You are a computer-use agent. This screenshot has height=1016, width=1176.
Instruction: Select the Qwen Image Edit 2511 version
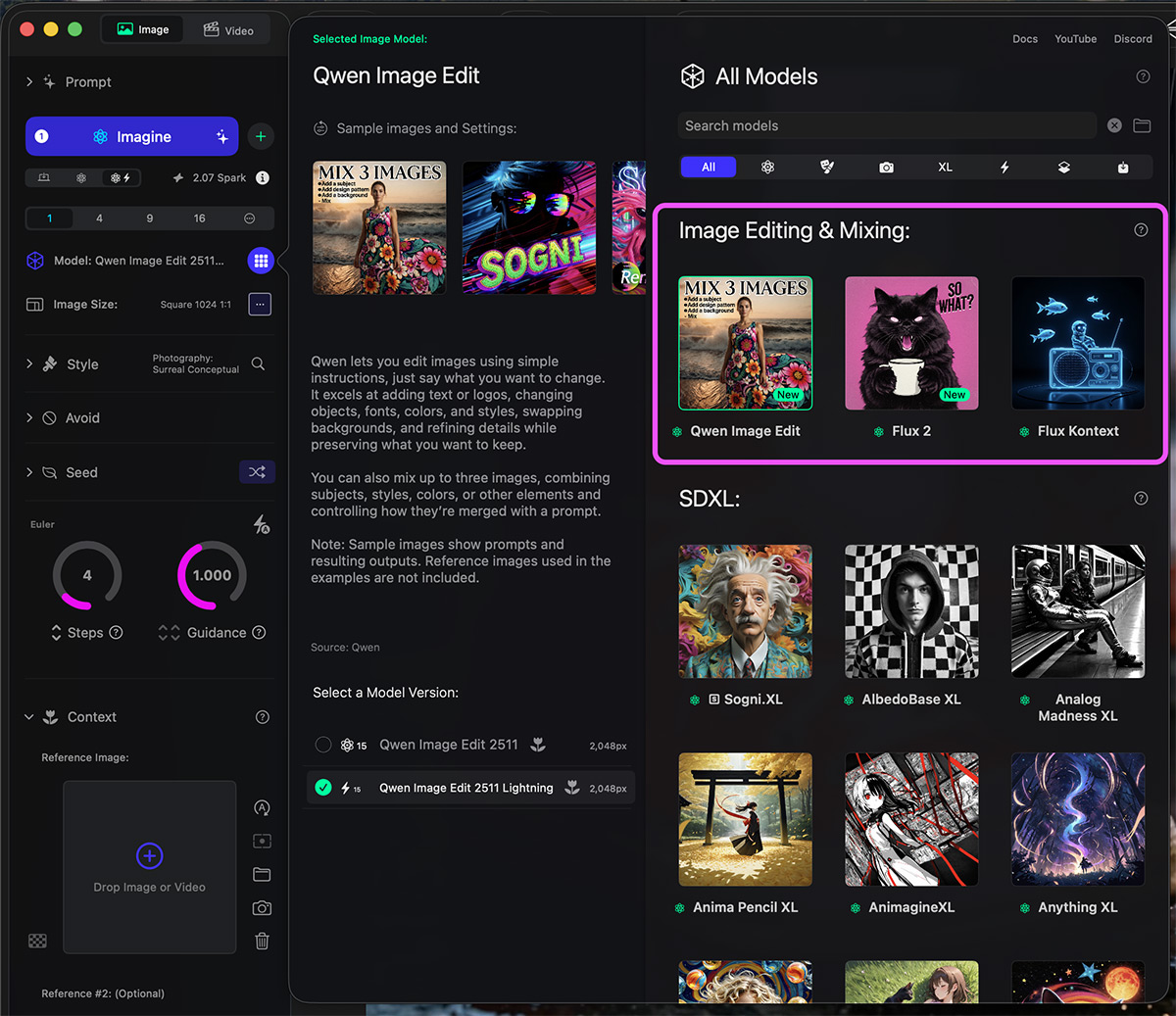pos(323,745)
